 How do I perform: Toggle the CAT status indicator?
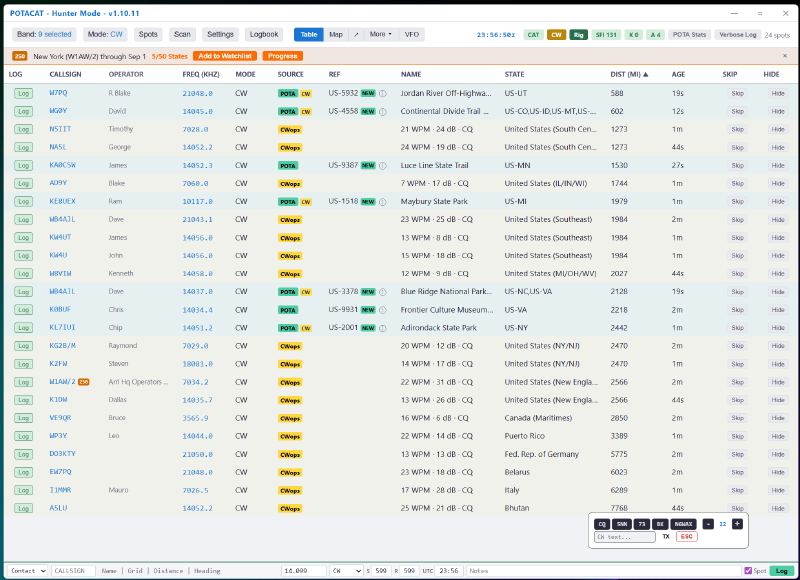tap(533, 35)
